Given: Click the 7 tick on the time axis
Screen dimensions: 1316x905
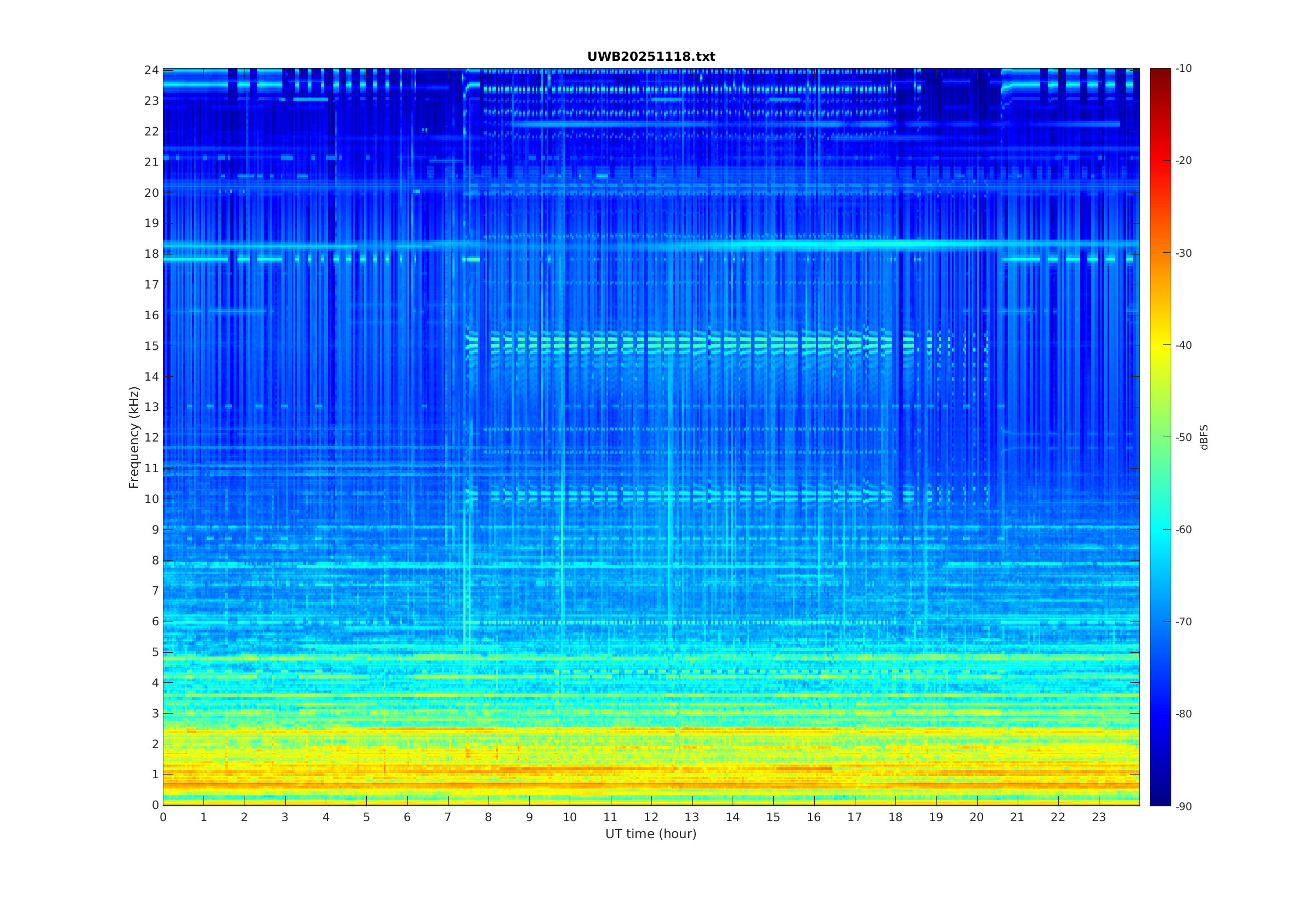Looking at the screenshot, I should 448,817.
